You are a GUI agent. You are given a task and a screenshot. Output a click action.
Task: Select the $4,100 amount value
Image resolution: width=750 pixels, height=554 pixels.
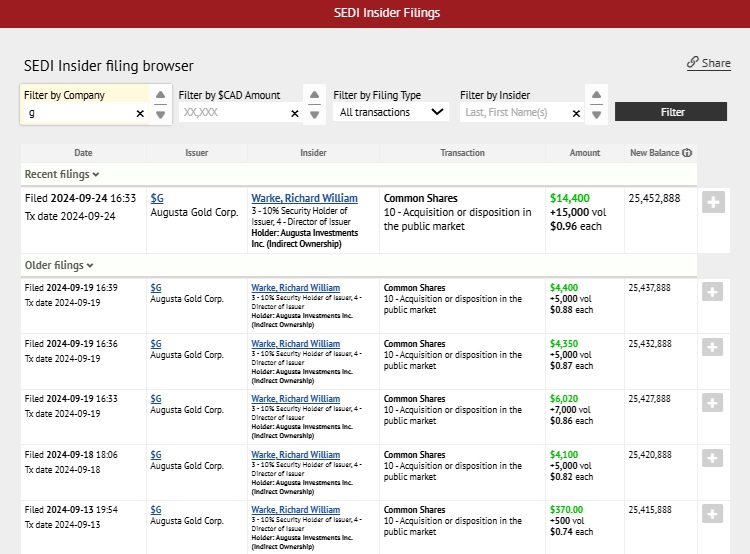pos(564,454)
